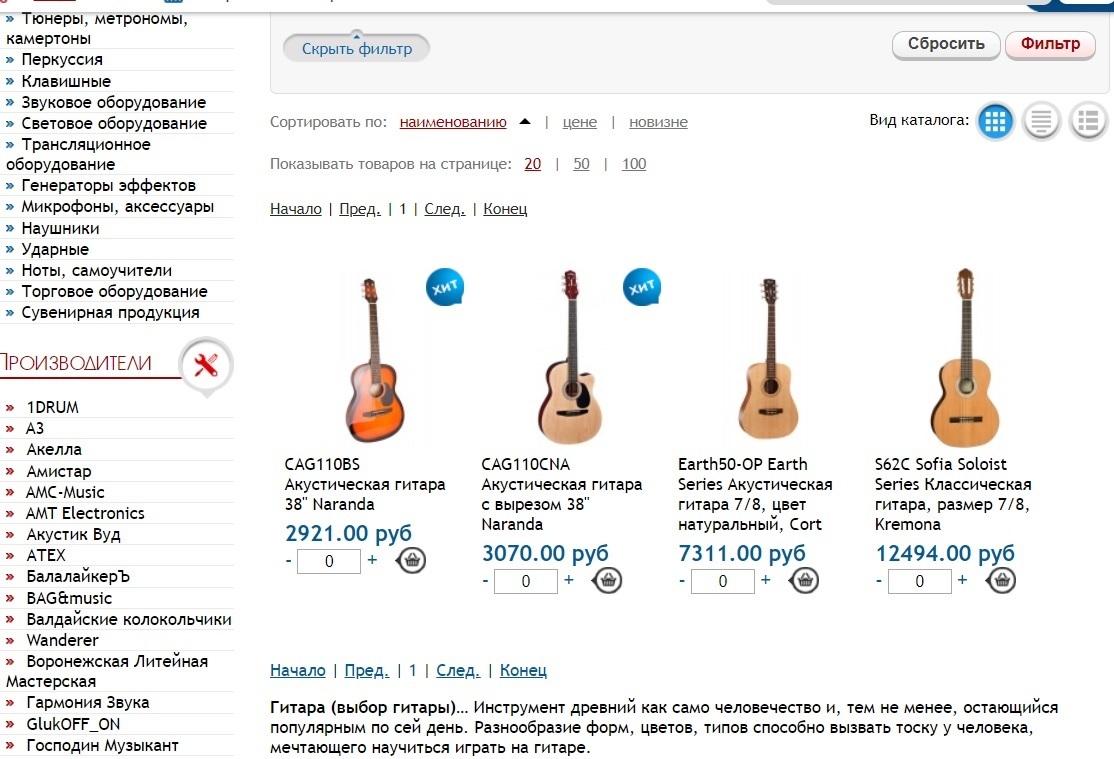Sort products by цене link
Viewport: 1114px width, 759px height.
point(580,122)
